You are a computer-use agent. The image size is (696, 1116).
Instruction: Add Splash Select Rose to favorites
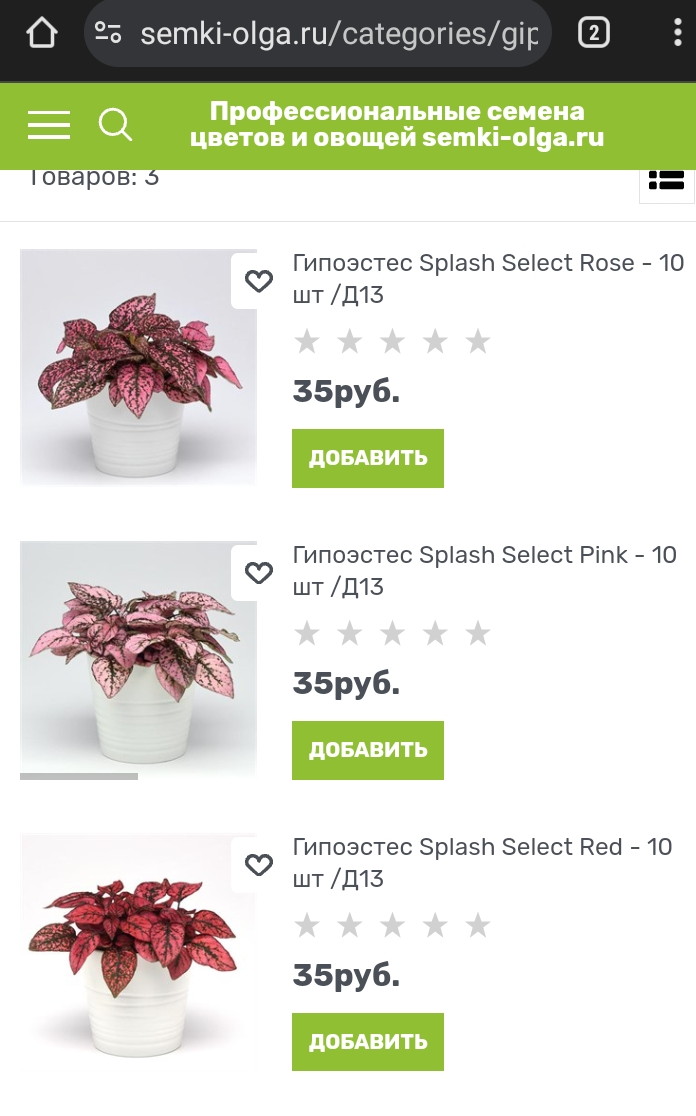pos(259,281)
